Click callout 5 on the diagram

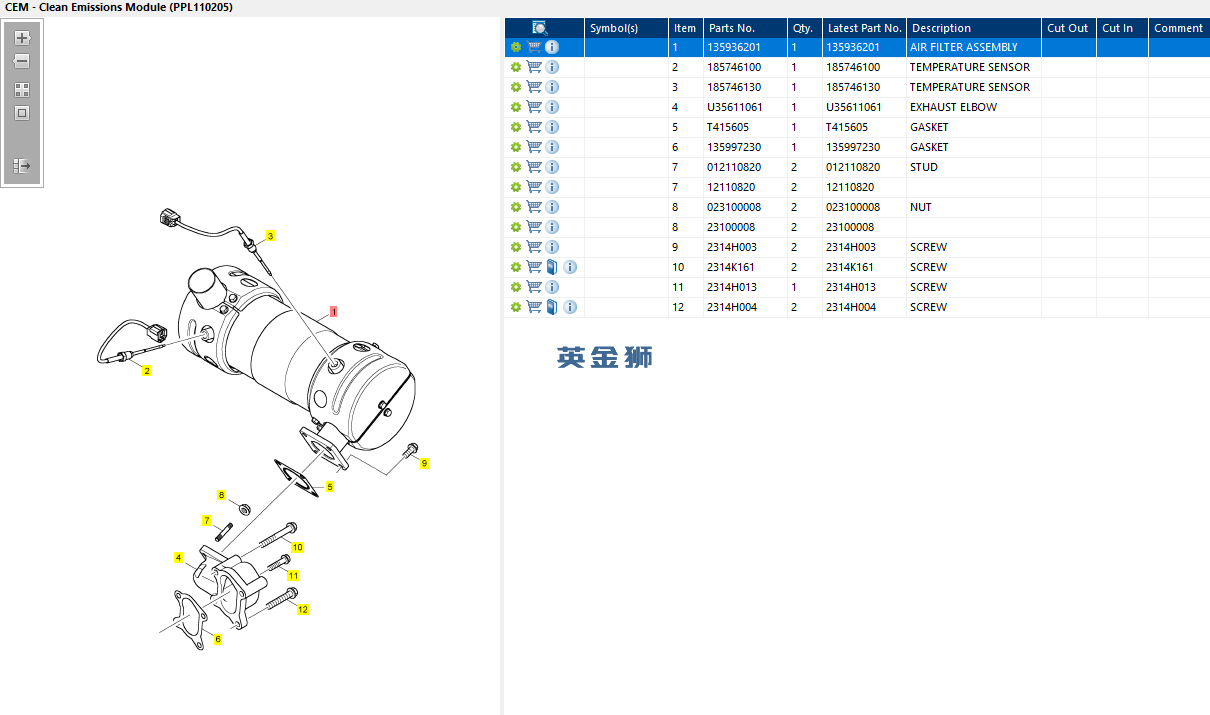pos(330,487)
